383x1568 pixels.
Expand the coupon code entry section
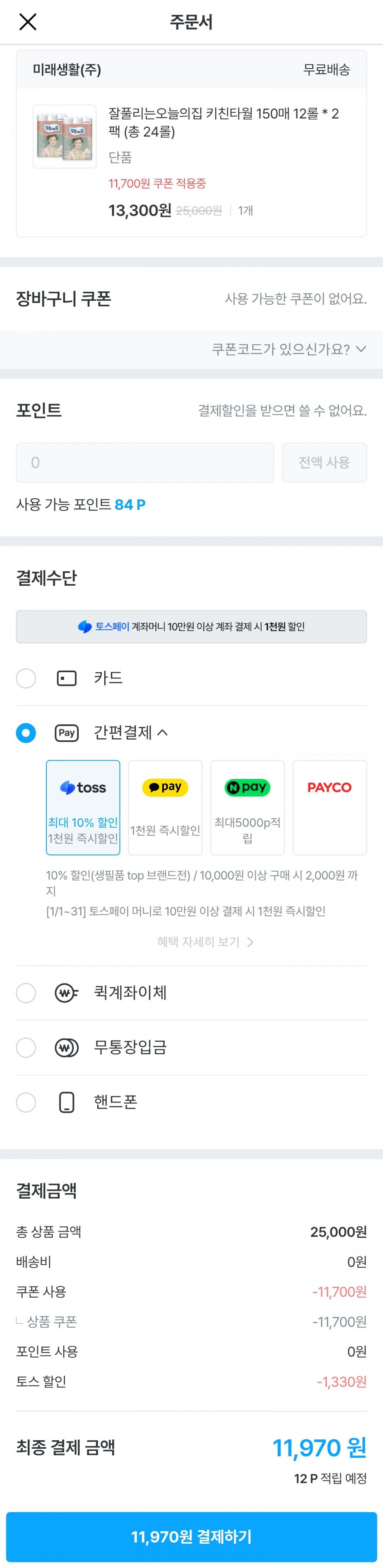pyautogui.click(x=289, y=349)
